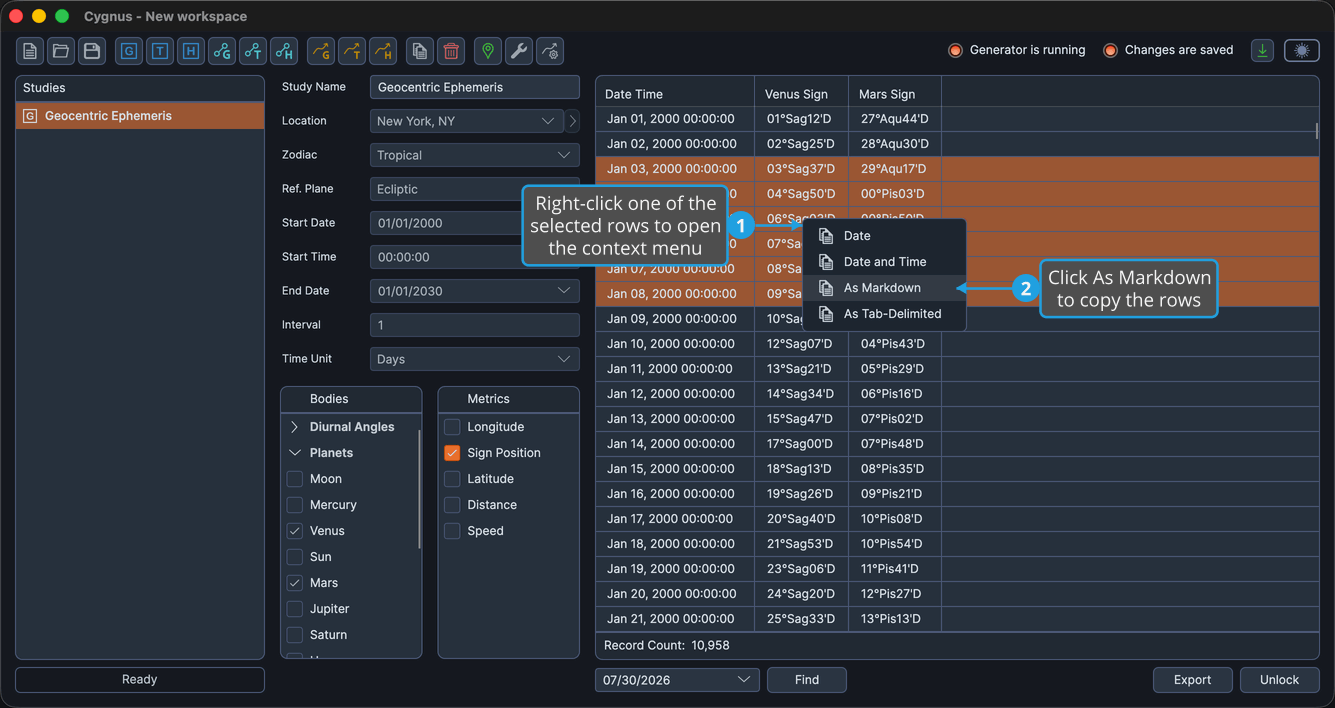This screenshot has width=1335, height=708.
Task: Click the Ready status button
Action: [140, 680]
